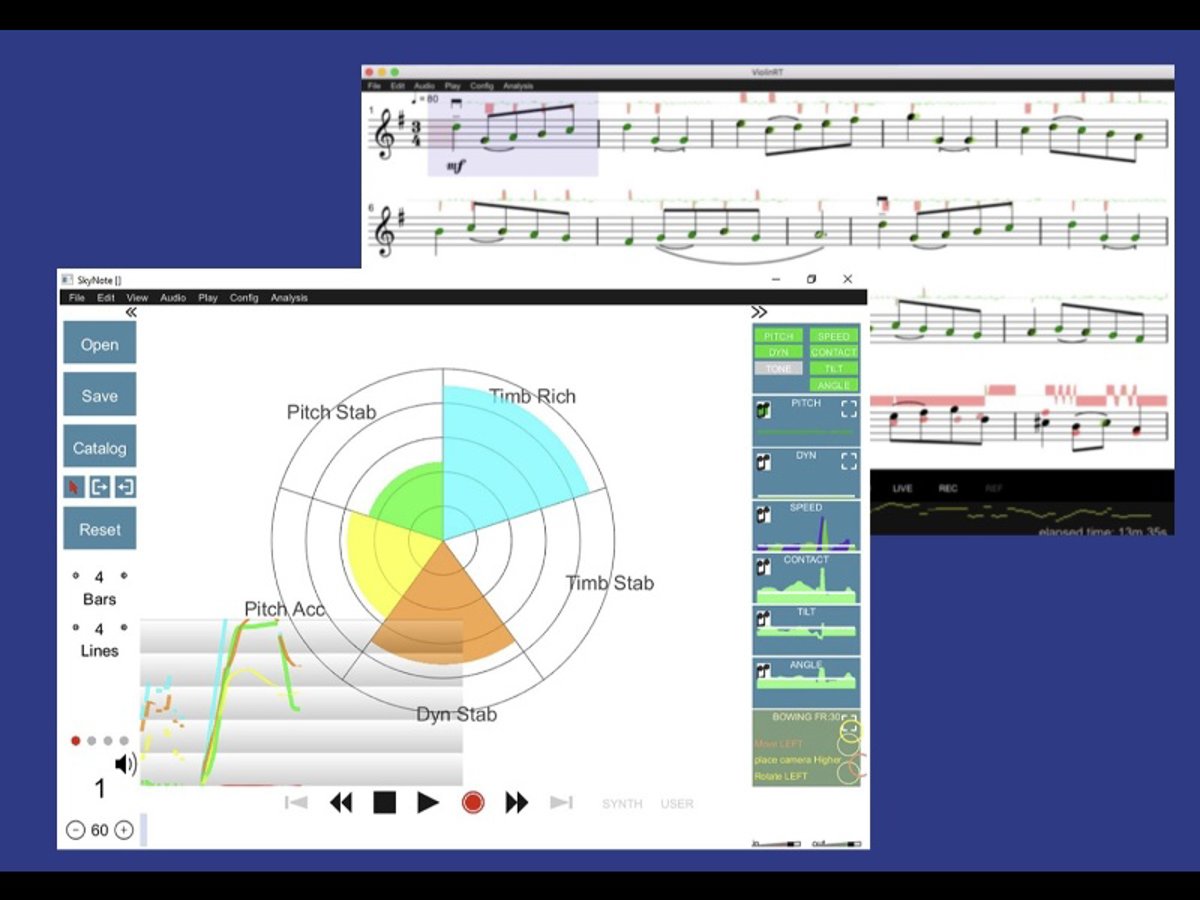The height and width of the screenshot is (900, 1200).
Task: Open the Config menu in SkyNote
Action: [244, 298]
